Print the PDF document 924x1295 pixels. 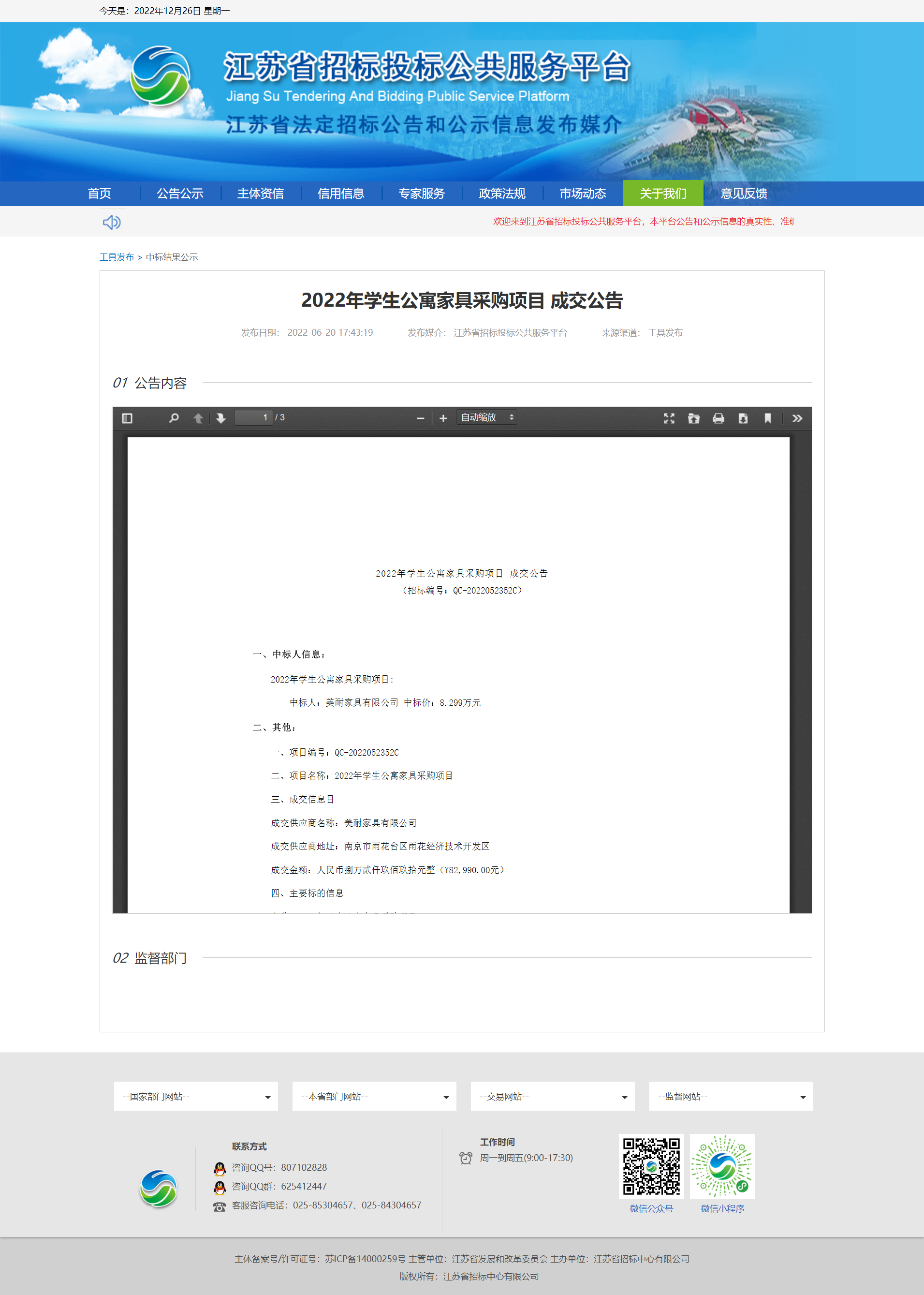click(719, 418)
